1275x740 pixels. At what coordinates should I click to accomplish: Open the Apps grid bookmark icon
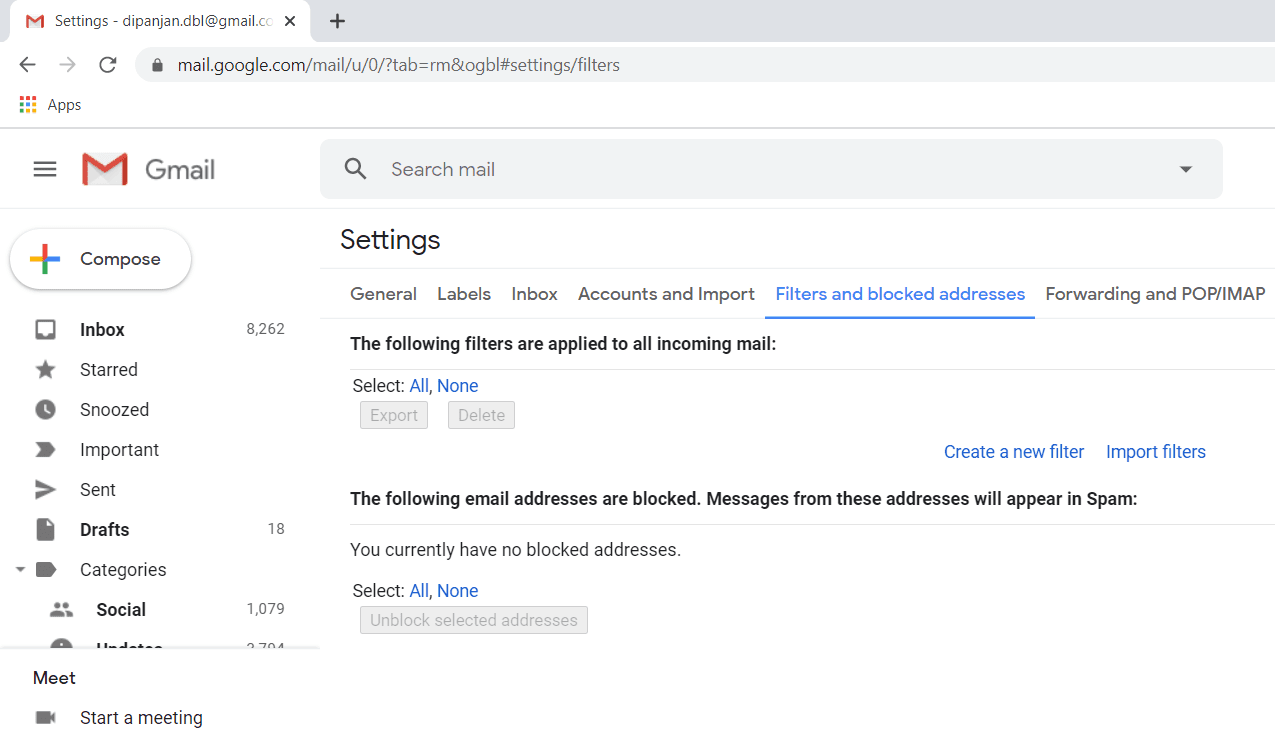28,105
